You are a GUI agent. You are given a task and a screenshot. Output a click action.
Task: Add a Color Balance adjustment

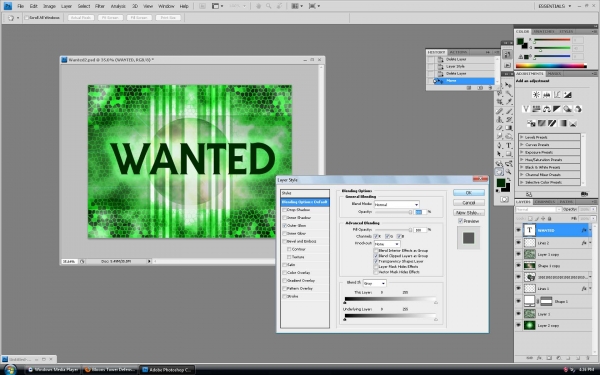[546, 109]
